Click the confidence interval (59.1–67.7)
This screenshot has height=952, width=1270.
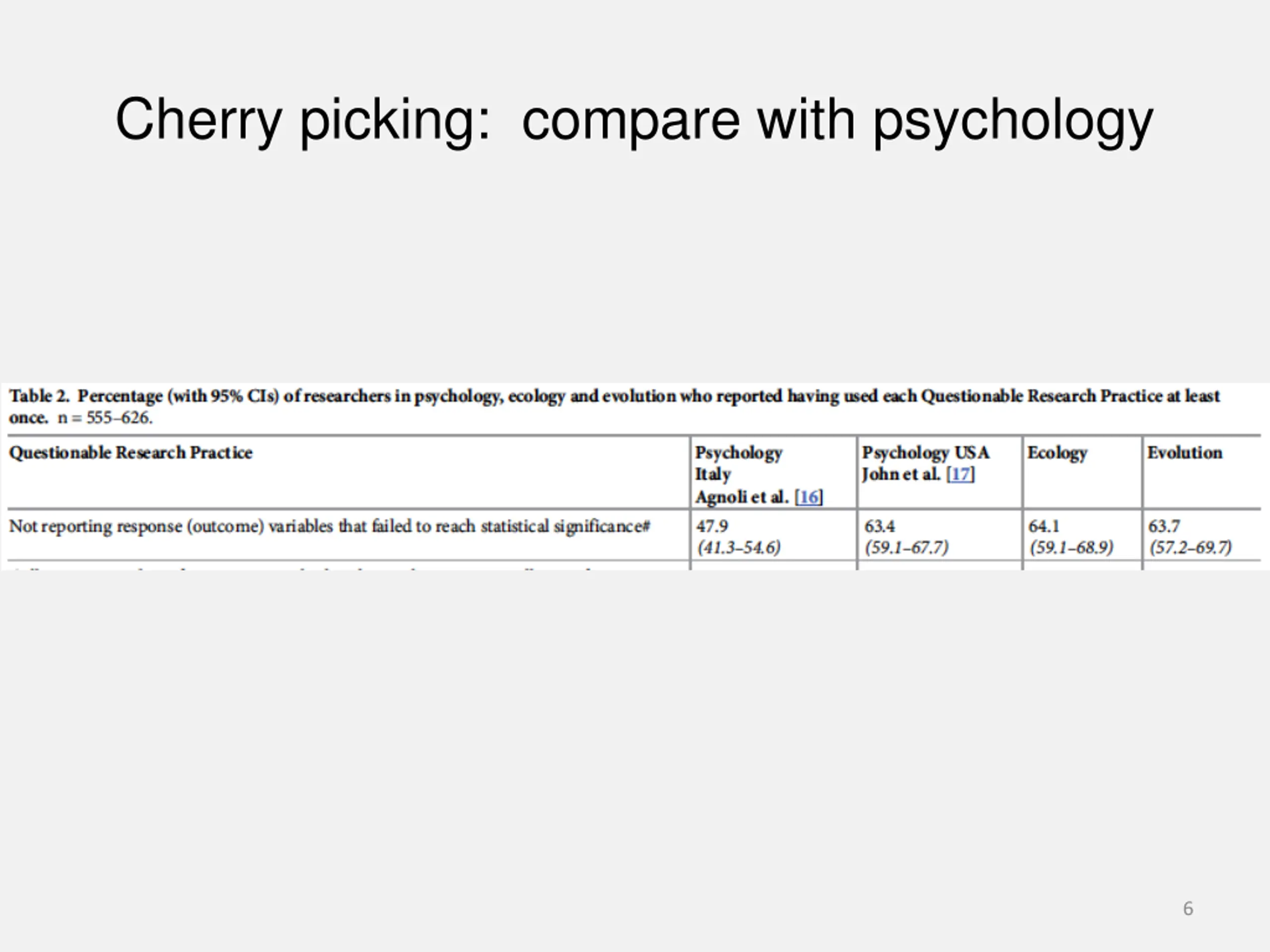906,547
